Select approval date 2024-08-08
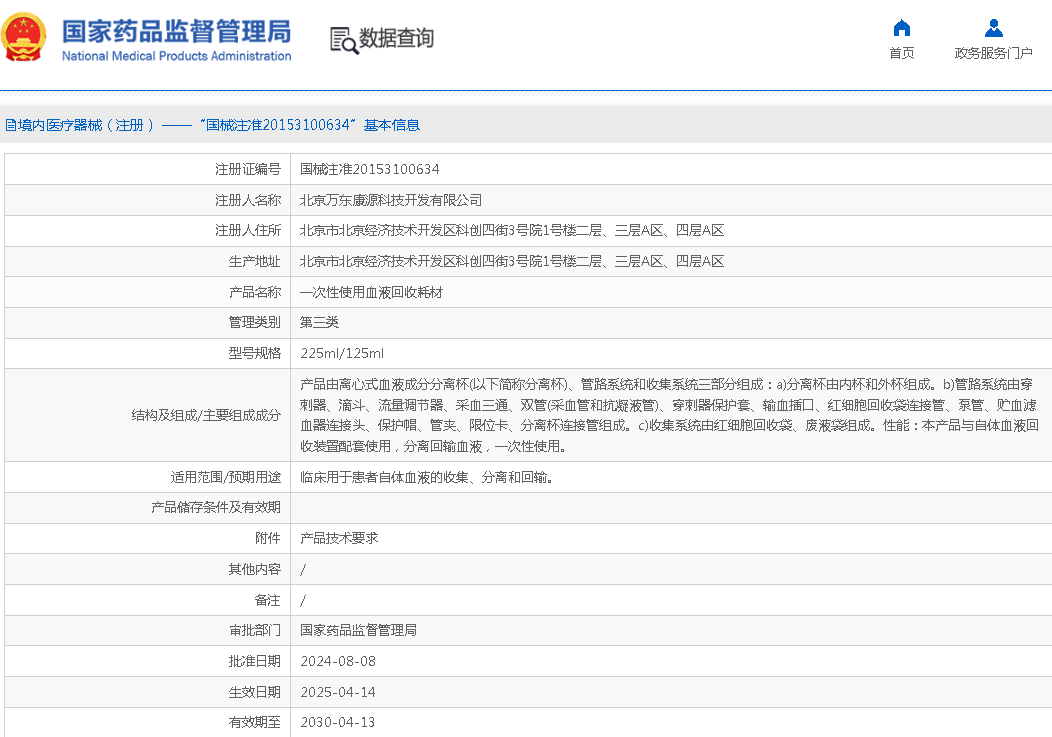This screenshot has height=737, width=1052. coord(338,661)
